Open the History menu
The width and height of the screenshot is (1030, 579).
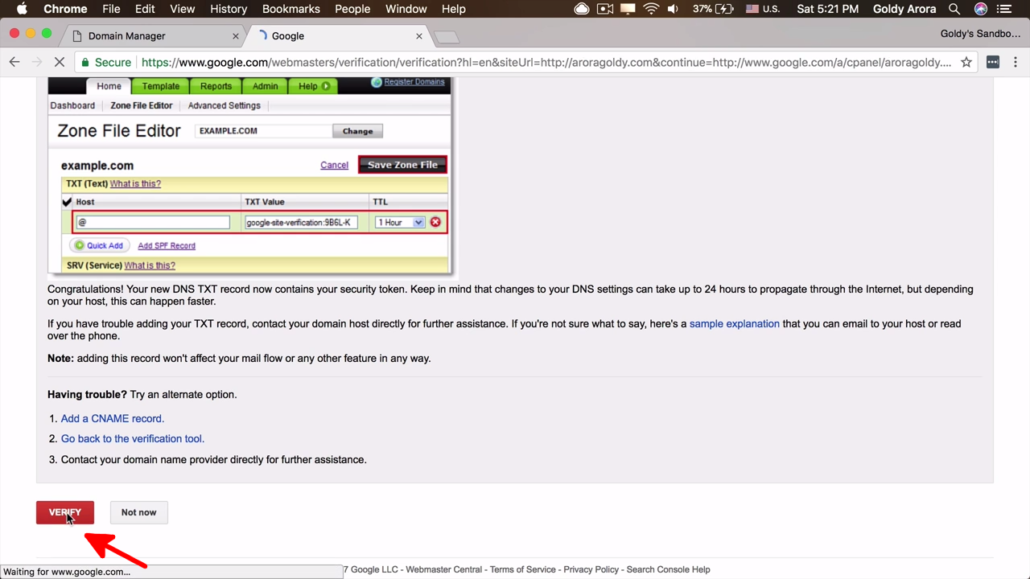228,9
